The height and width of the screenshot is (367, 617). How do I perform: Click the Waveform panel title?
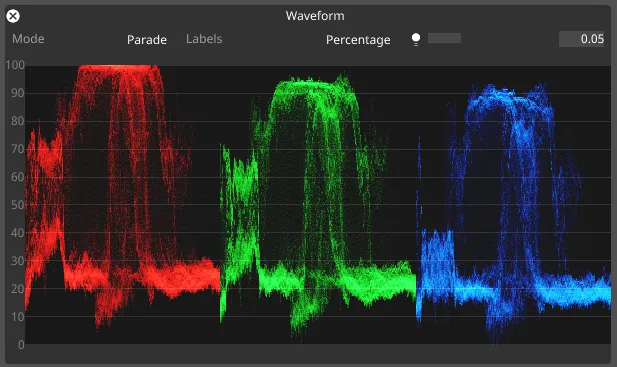point(315,16)
